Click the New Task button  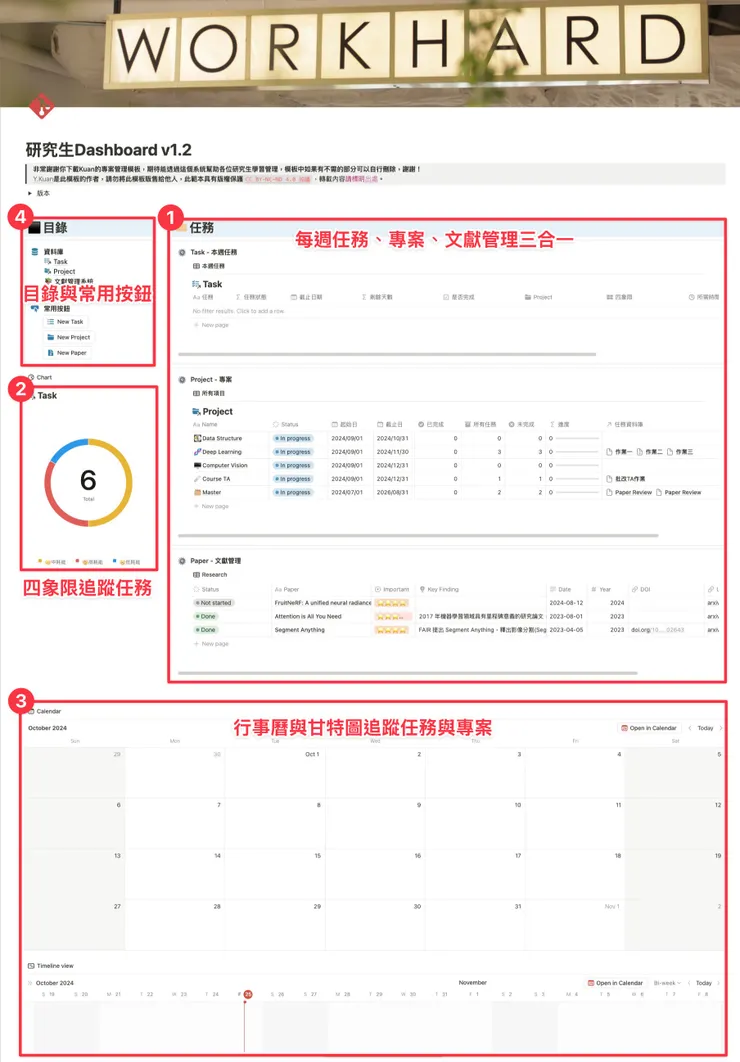pos(65,322)
